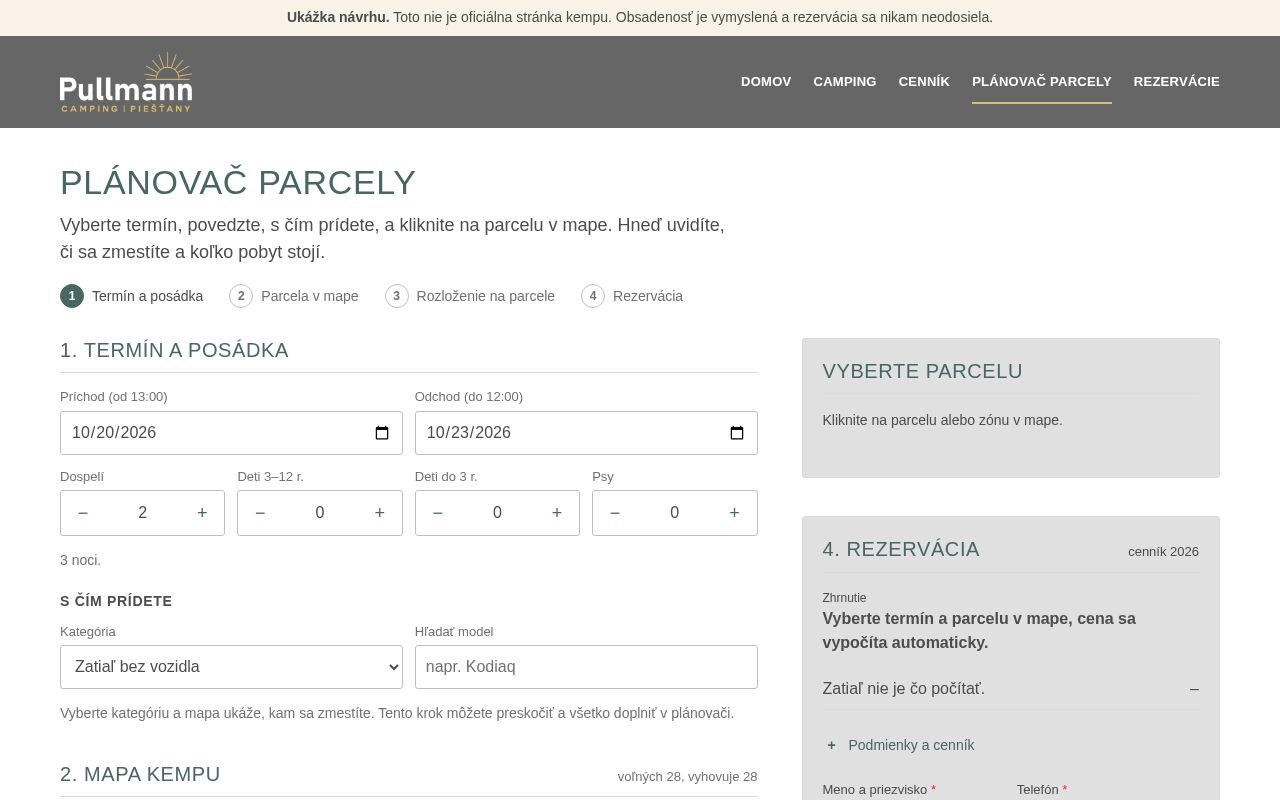Viewport: 1280px width, 800px height.
Task: Open the Camping menu item
Action: (845, 82)
